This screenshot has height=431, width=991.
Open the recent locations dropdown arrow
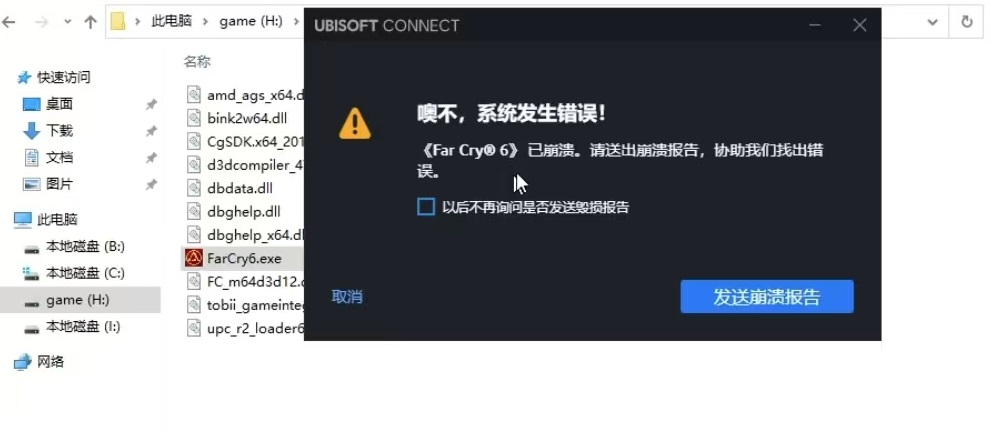(x=68, y=22)
